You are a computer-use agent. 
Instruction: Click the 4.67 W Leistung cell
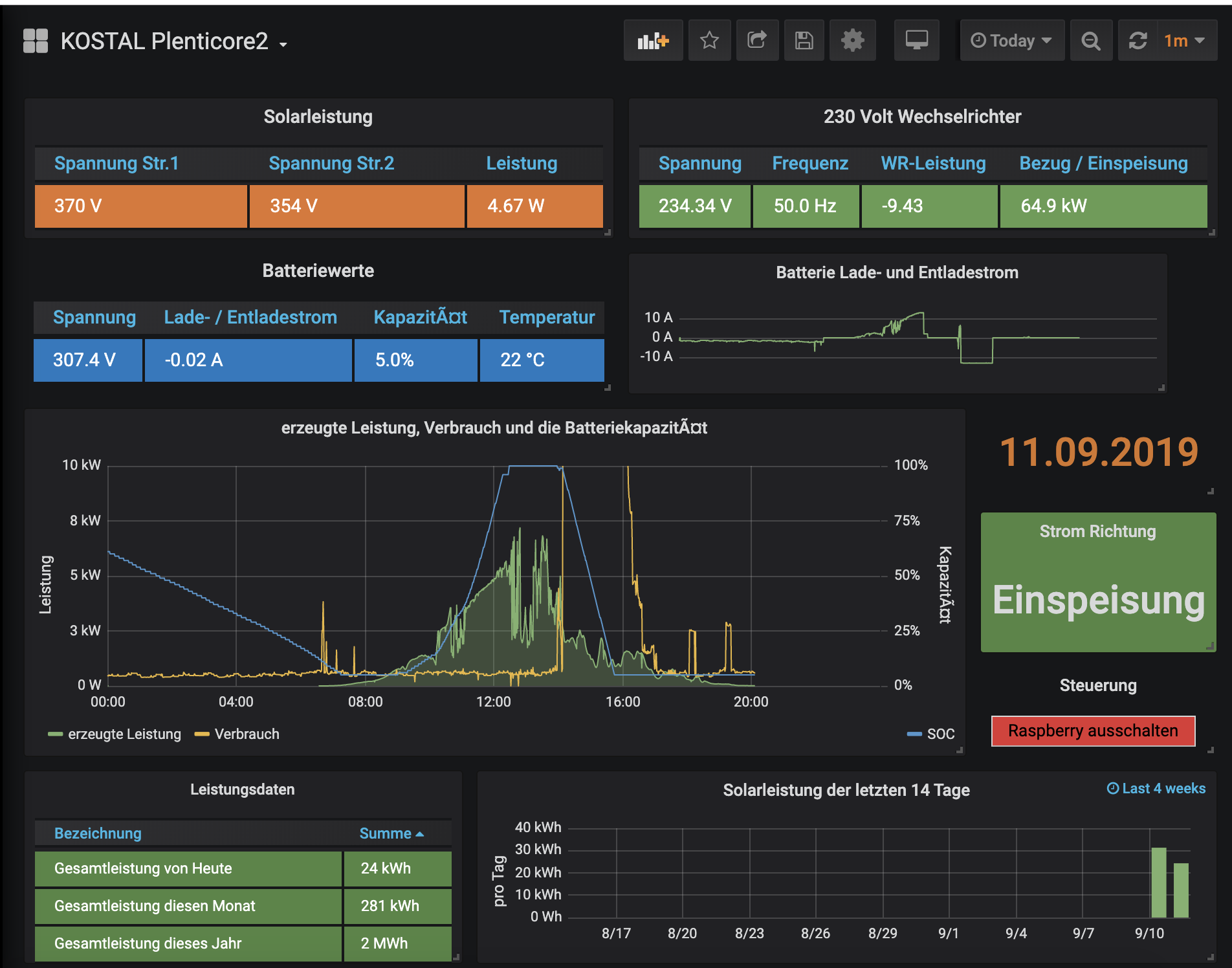pyautogui.click(x=534, y=206)
